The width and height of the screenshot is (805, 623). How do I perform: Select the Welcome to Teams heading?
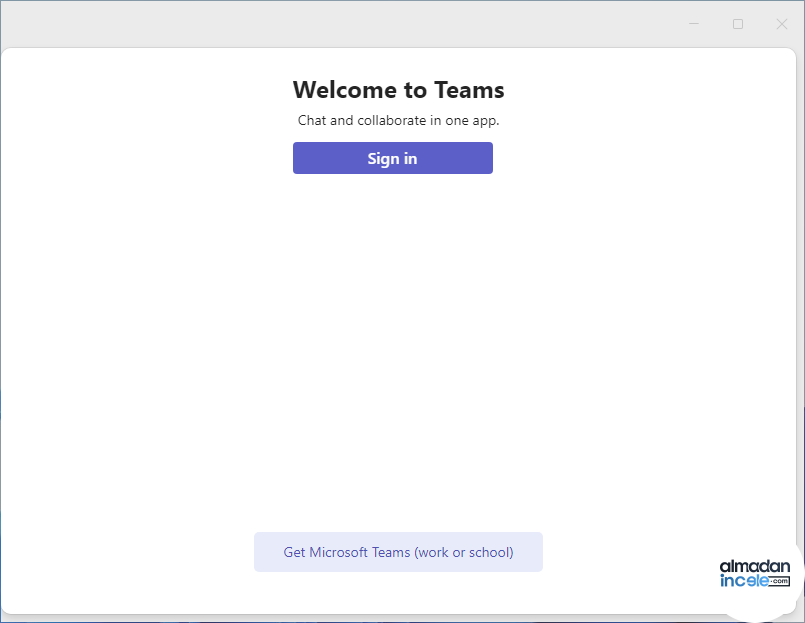(398, 90)
